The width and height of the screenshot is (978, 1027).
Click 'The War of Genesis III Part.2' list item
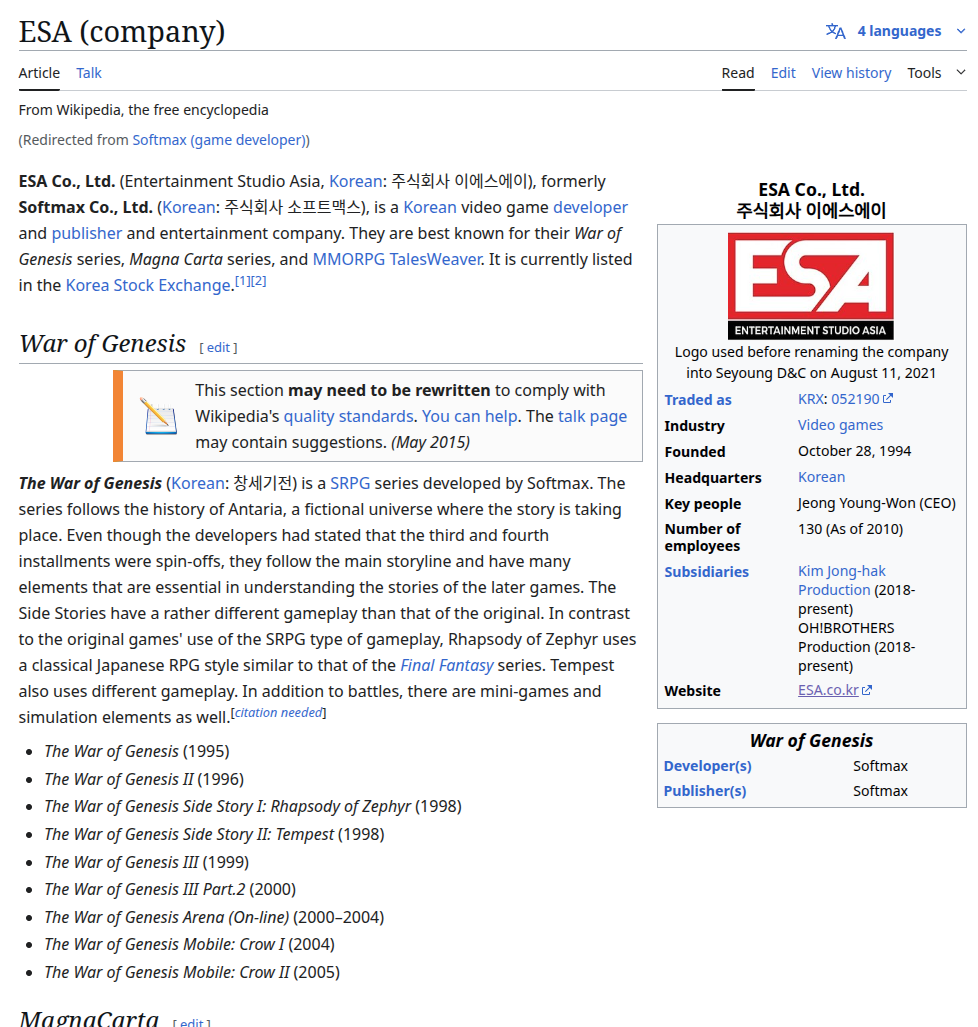170,889
